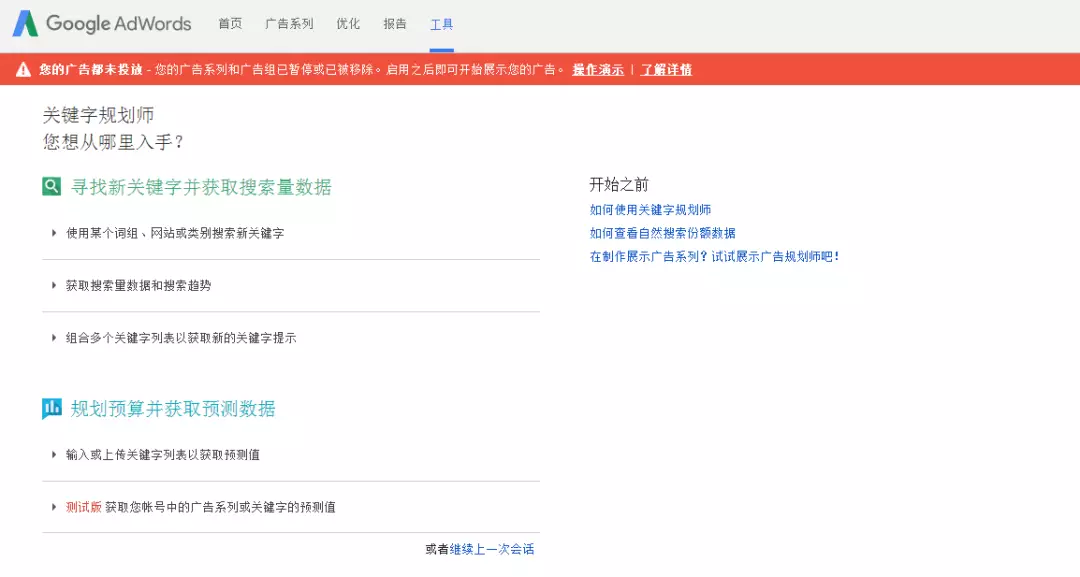Click the warning triangle icon in red banner
This screenshot has height=577, width=1080.
23,70
